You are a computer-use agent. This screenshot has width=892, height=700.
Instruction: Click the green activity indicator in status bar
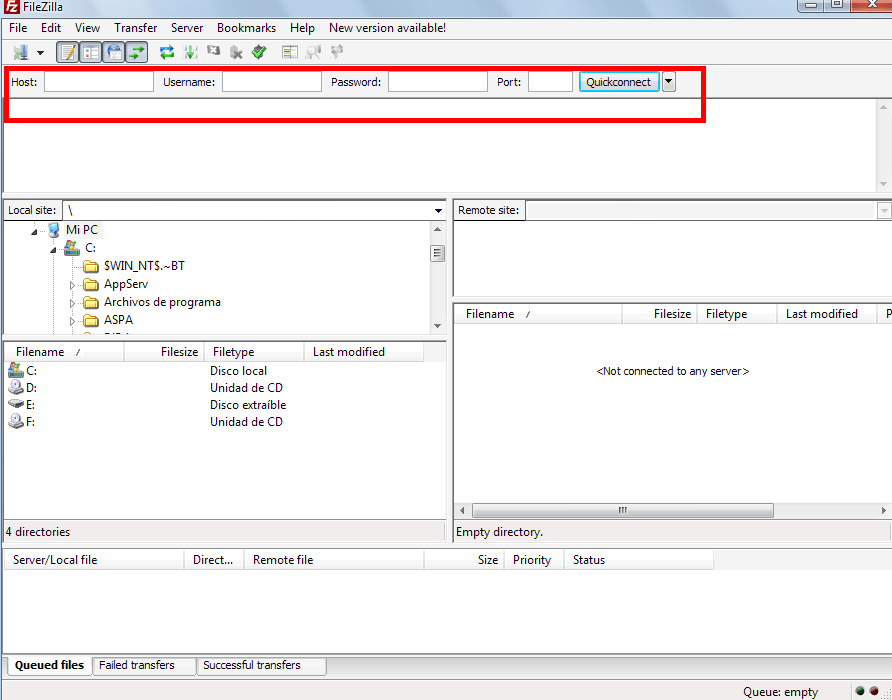coord(860,691)
